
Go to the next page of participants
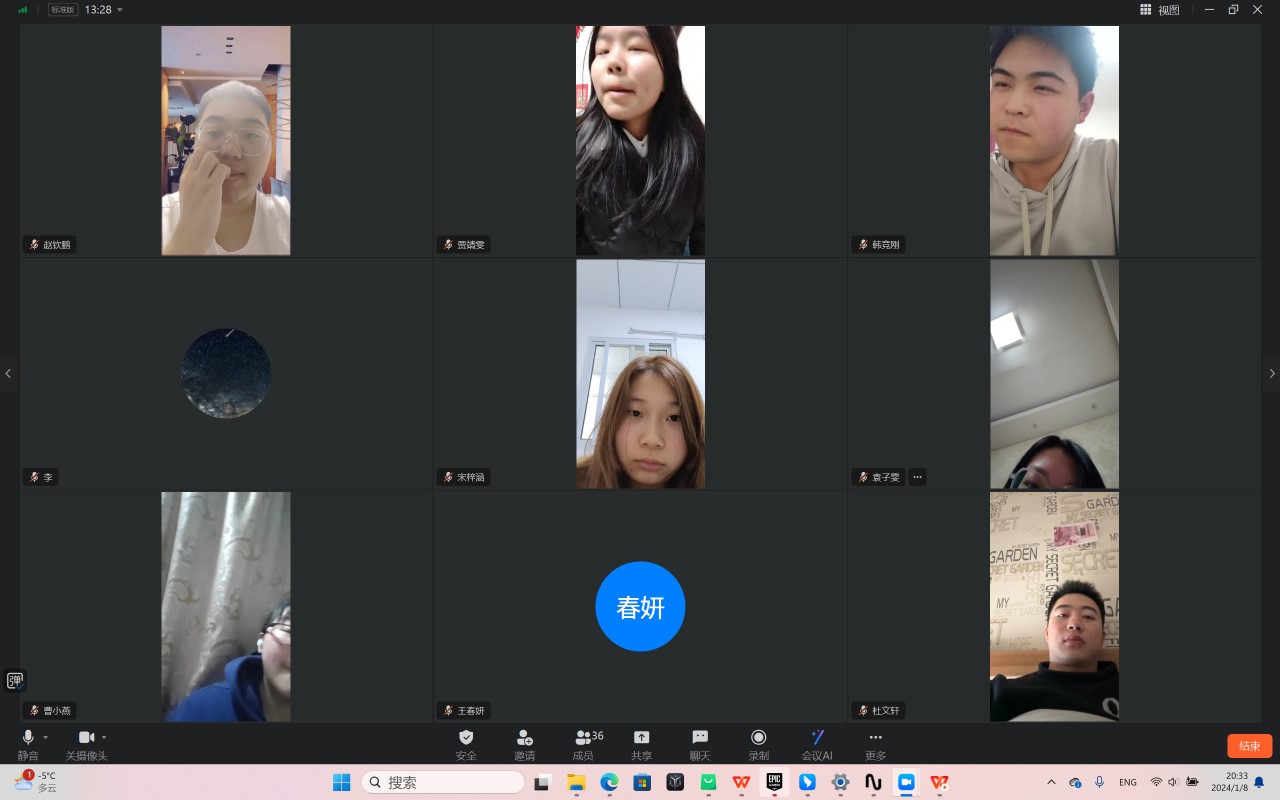pos(1271,374)
